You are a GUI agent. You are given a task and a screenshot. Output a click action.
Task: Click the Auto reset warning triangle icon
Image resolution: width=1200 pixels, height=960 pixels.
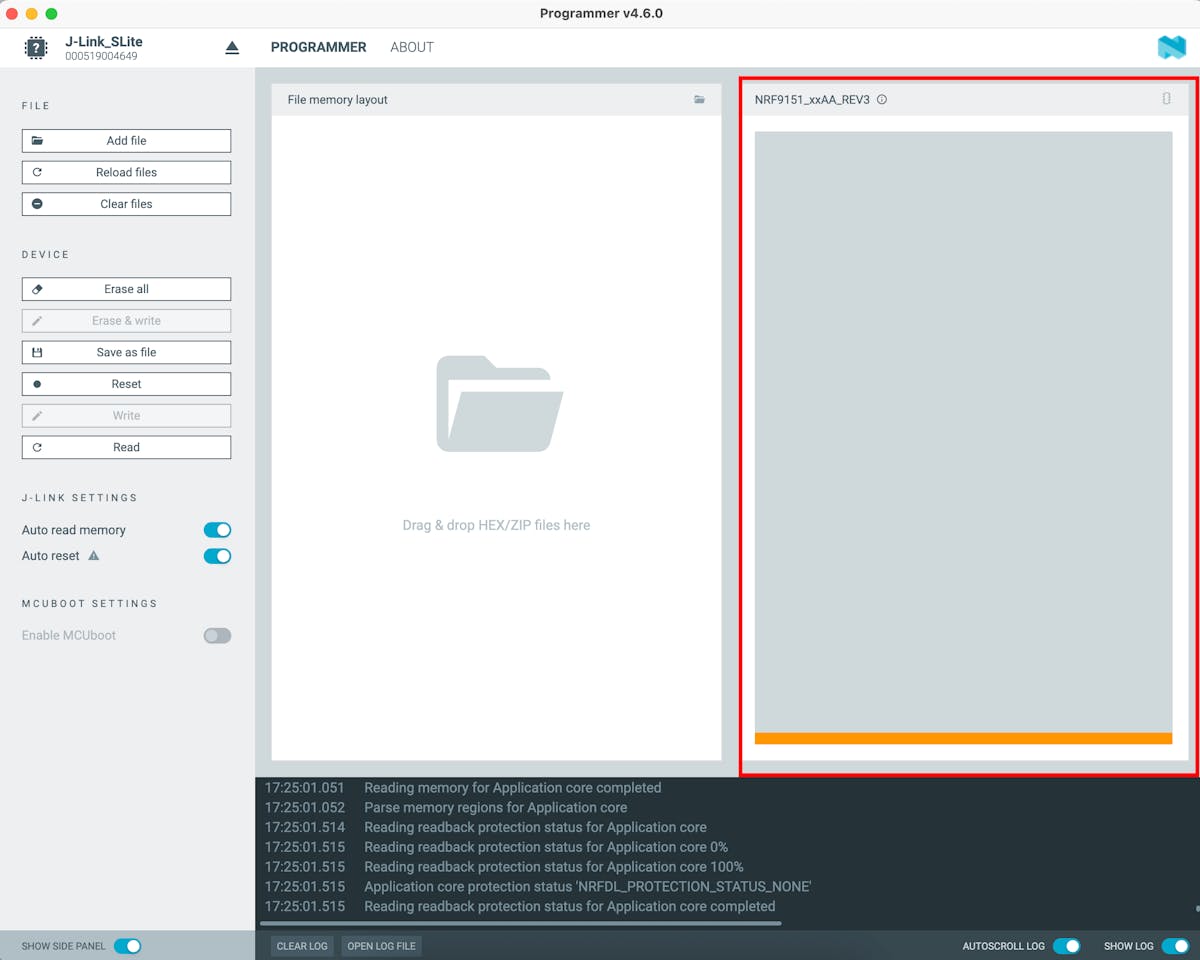pyautogui.click(x=94, y=556)
